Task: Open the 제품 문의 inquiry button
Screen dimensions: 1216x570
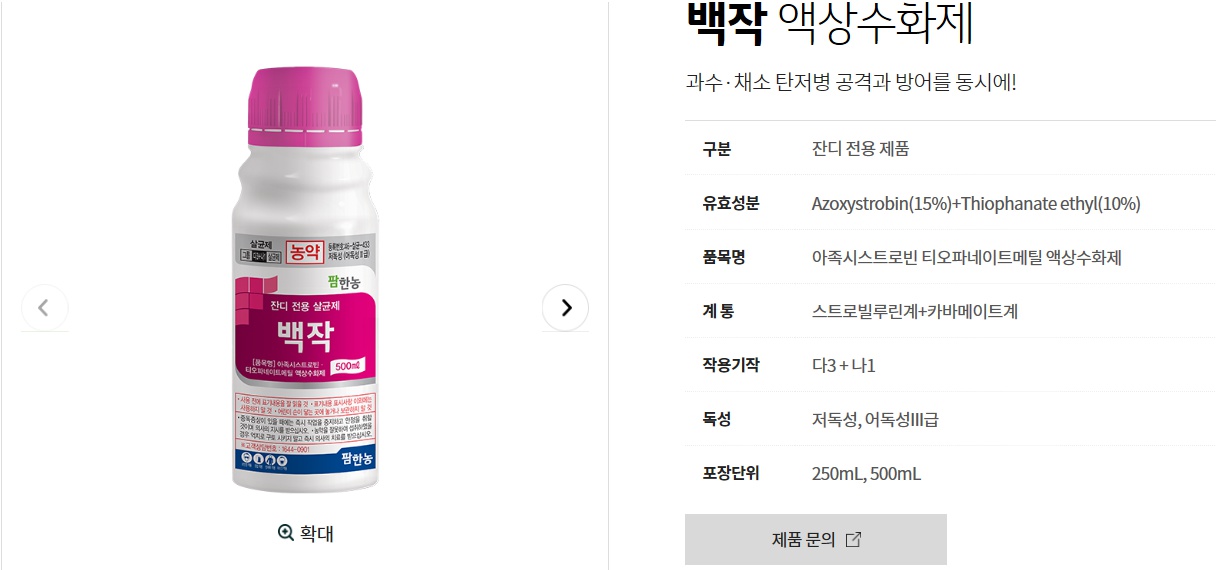Action: (816, 539)
